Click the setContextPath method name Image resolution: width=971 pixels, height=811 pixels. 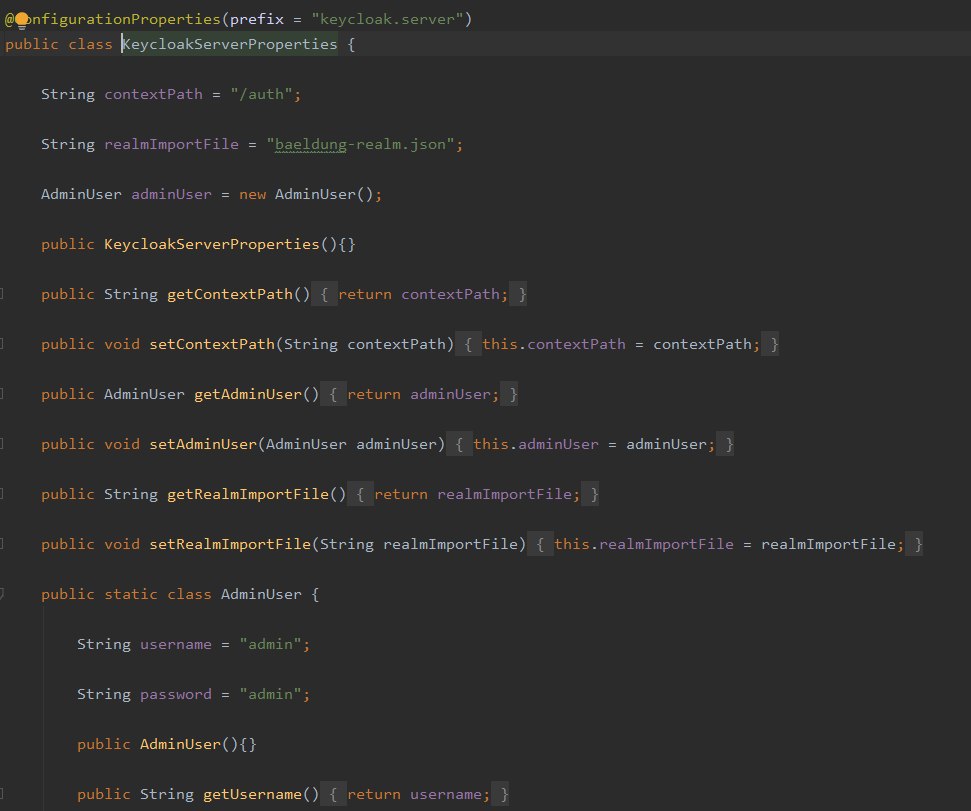pyautogui.click(x=212, y=344)
